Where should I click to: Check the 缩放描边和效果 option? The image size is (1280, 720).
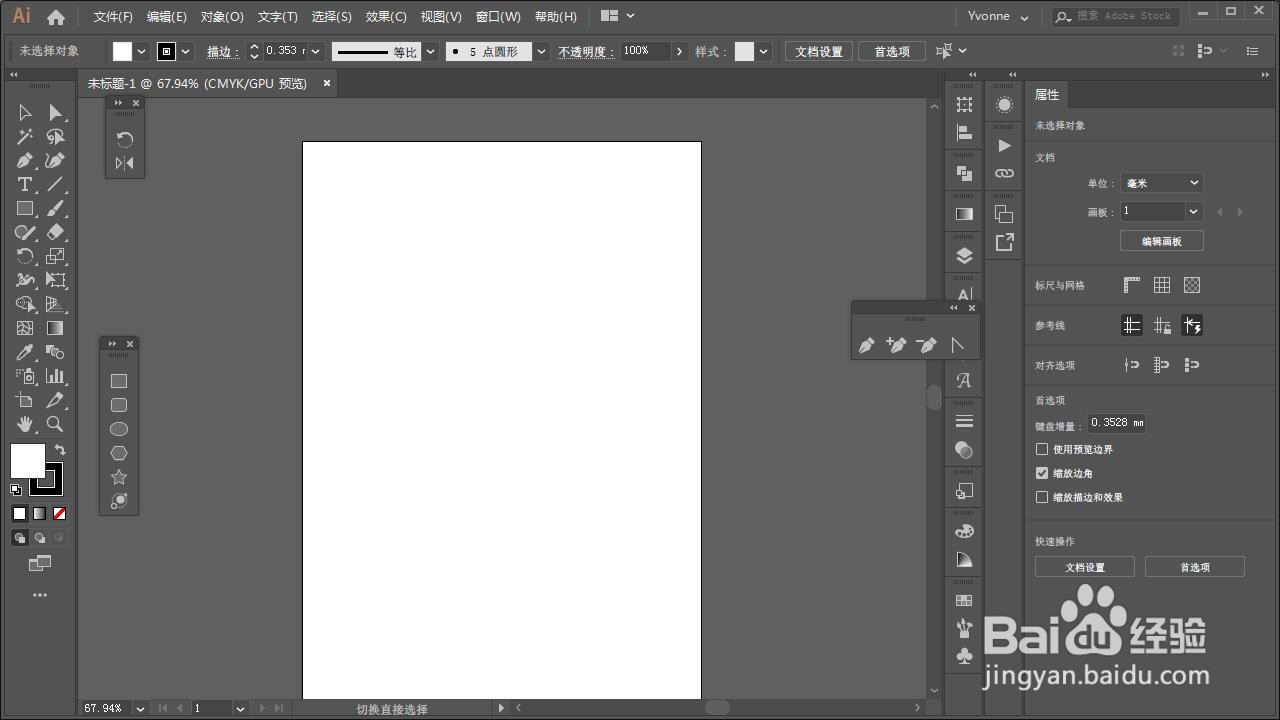[1041, 497]
